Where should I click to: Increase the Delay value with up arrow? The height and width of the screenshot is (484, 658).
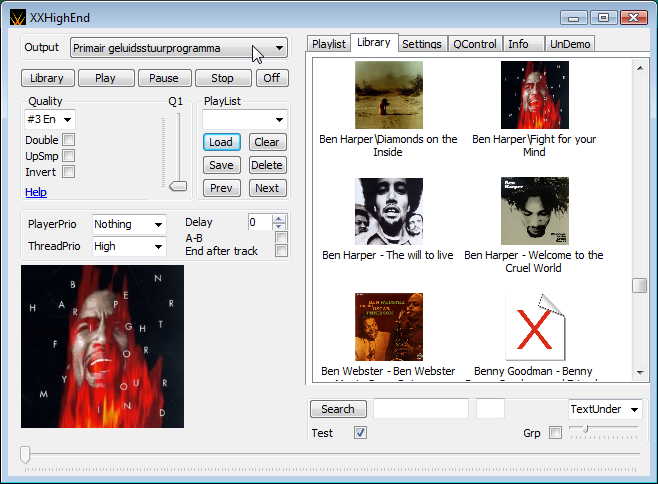pos(279,219)
